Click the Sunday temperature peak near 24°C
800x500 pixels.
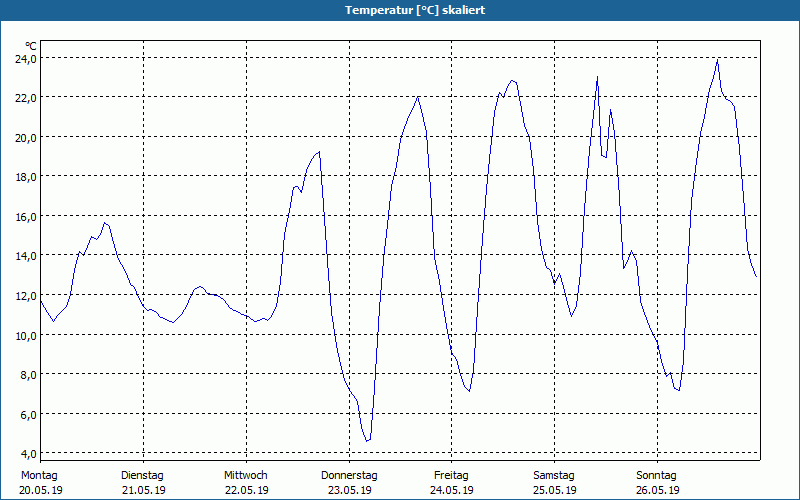717,60
